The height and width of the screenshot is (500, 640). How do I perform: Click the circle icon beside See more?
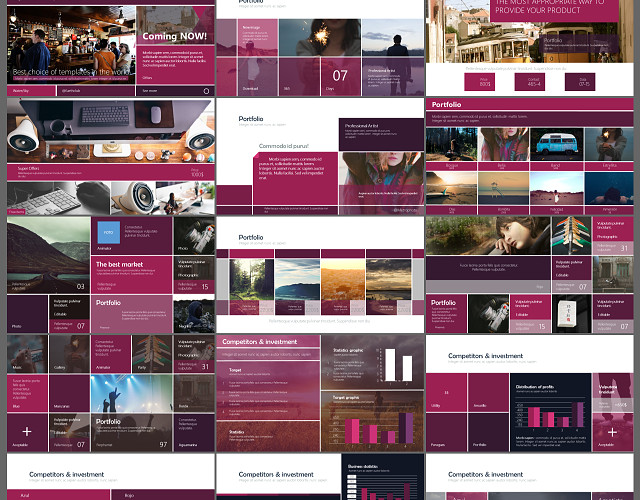coord(205,90)
